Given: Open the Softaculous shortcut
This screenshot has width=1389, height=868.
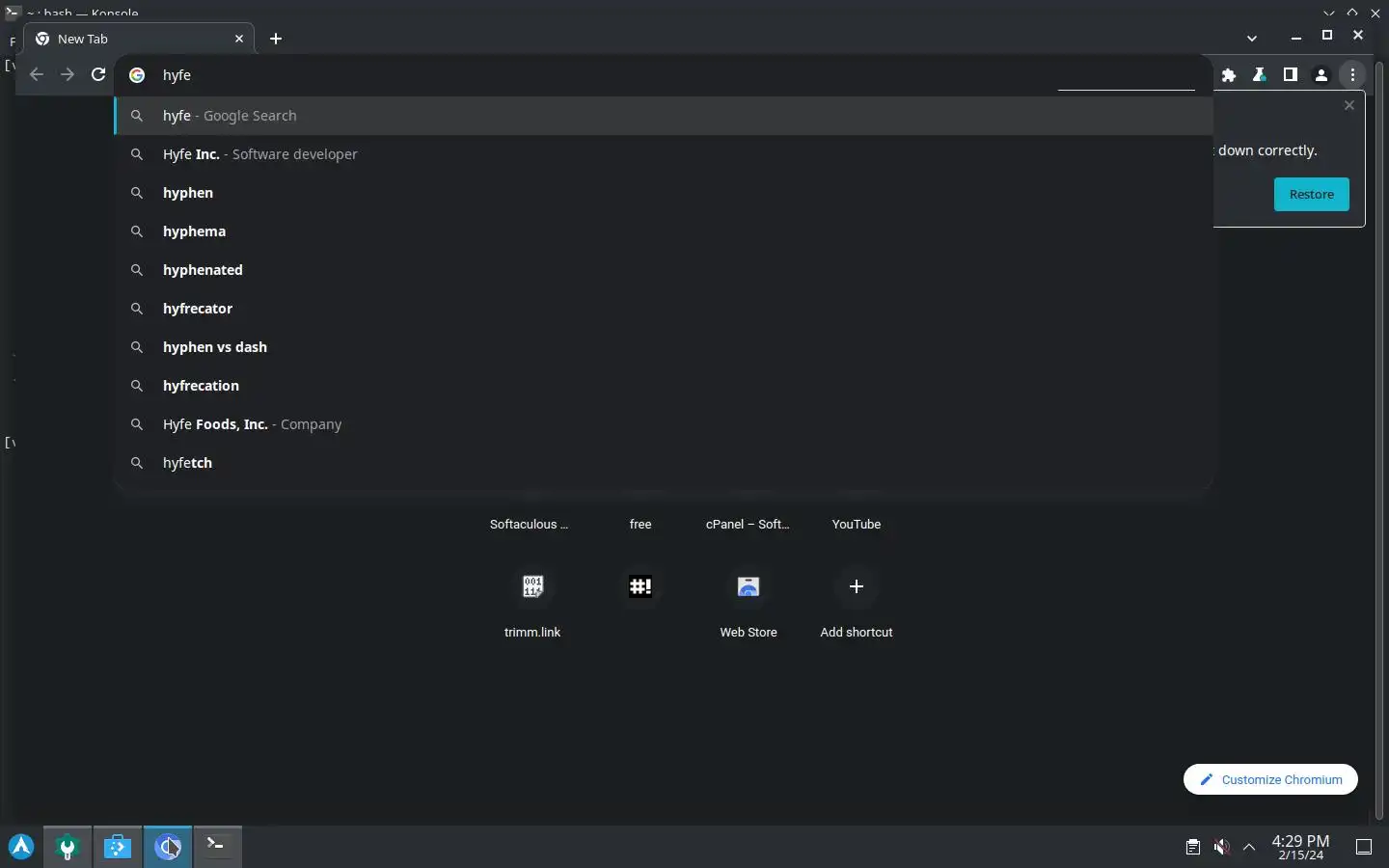Looking at the screenshot, I should [x=530, y=525].
